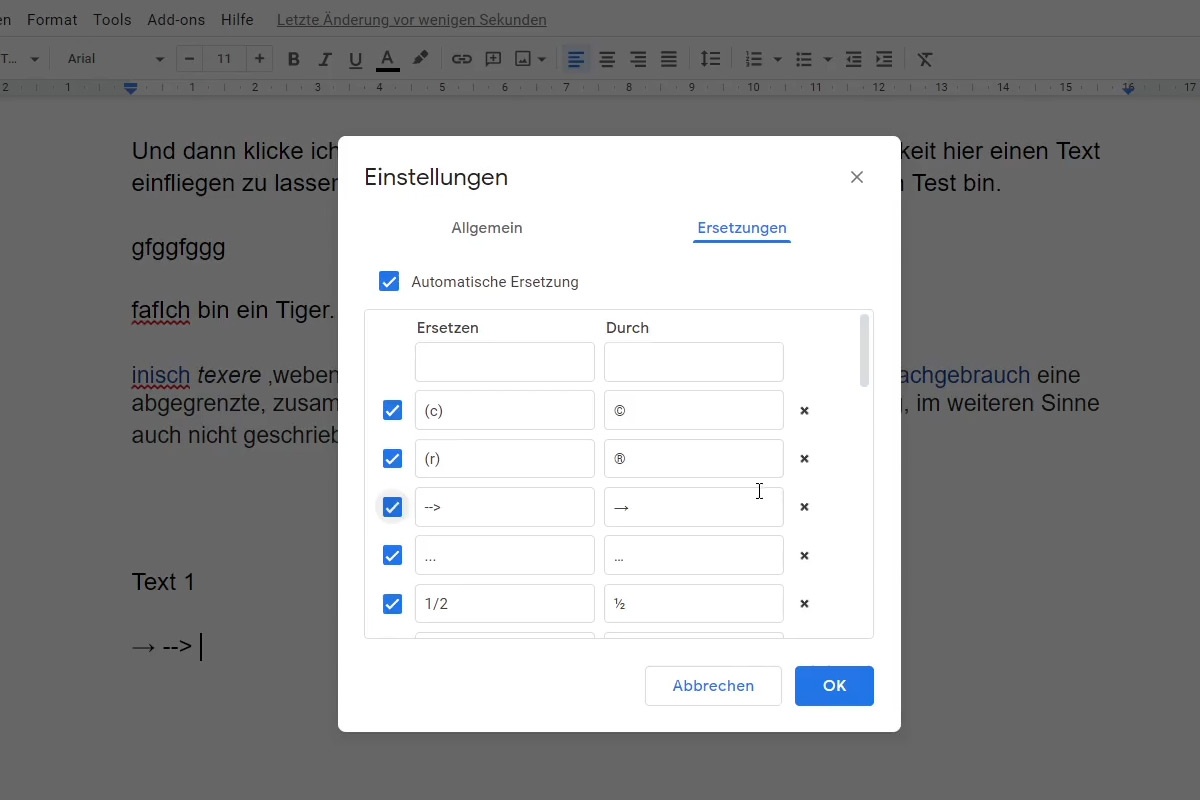Edit the (c) Ersetzen field
The height and width of the screenshot is (800, 1200).
coord(505,410)
